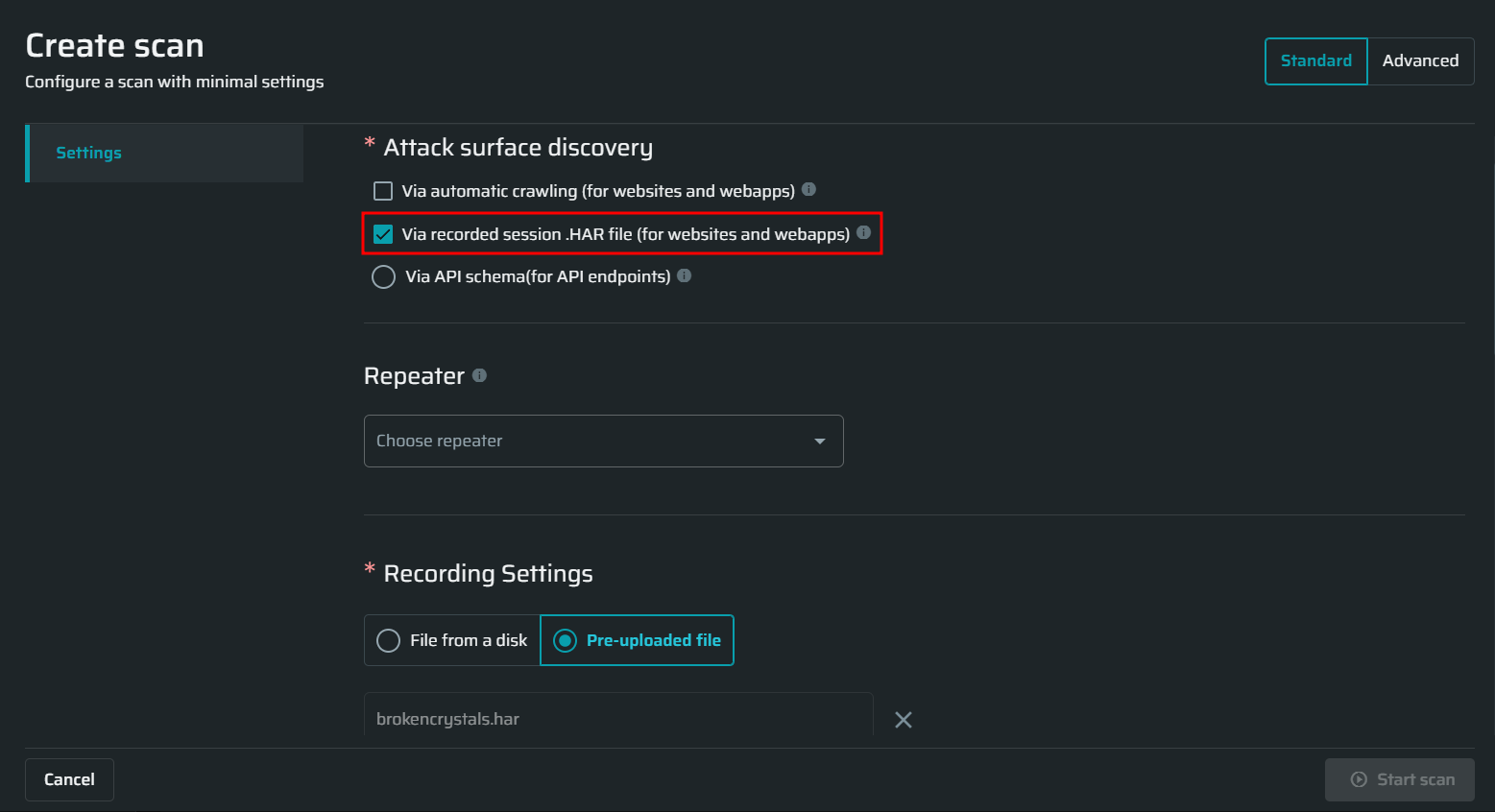The image size is (1495, 812).
Task: Remove brokencrystals.har with the X icon
Action: [x=904, y=720]
